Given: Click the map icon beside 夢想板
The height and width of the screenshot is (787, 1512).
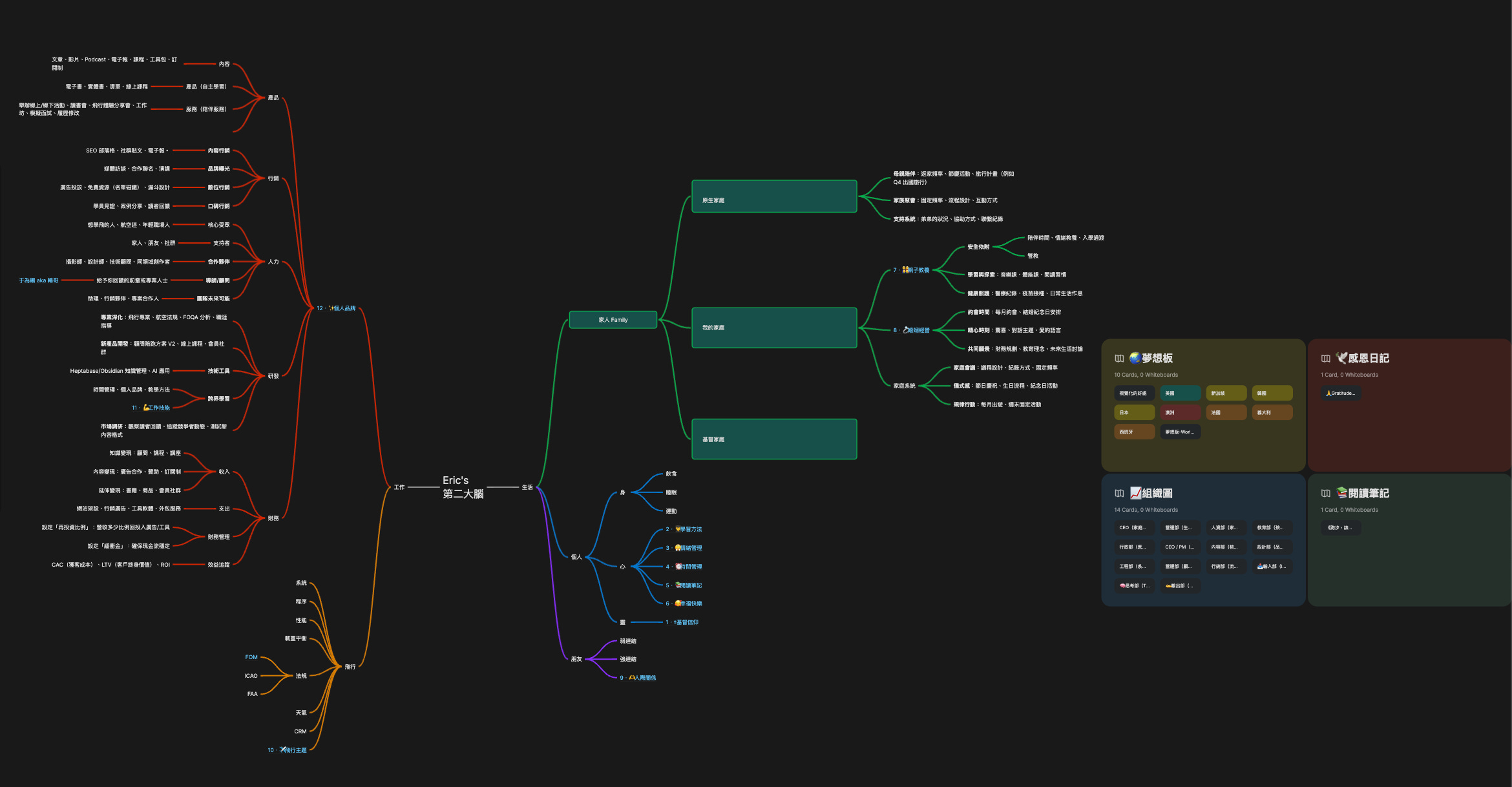Looking at the screenshot, I should (1119, 359).
